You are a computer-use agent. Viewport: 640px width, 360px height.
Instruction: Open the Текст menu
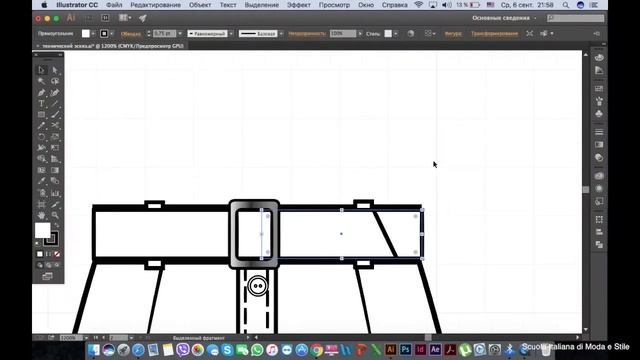[228, 5]
